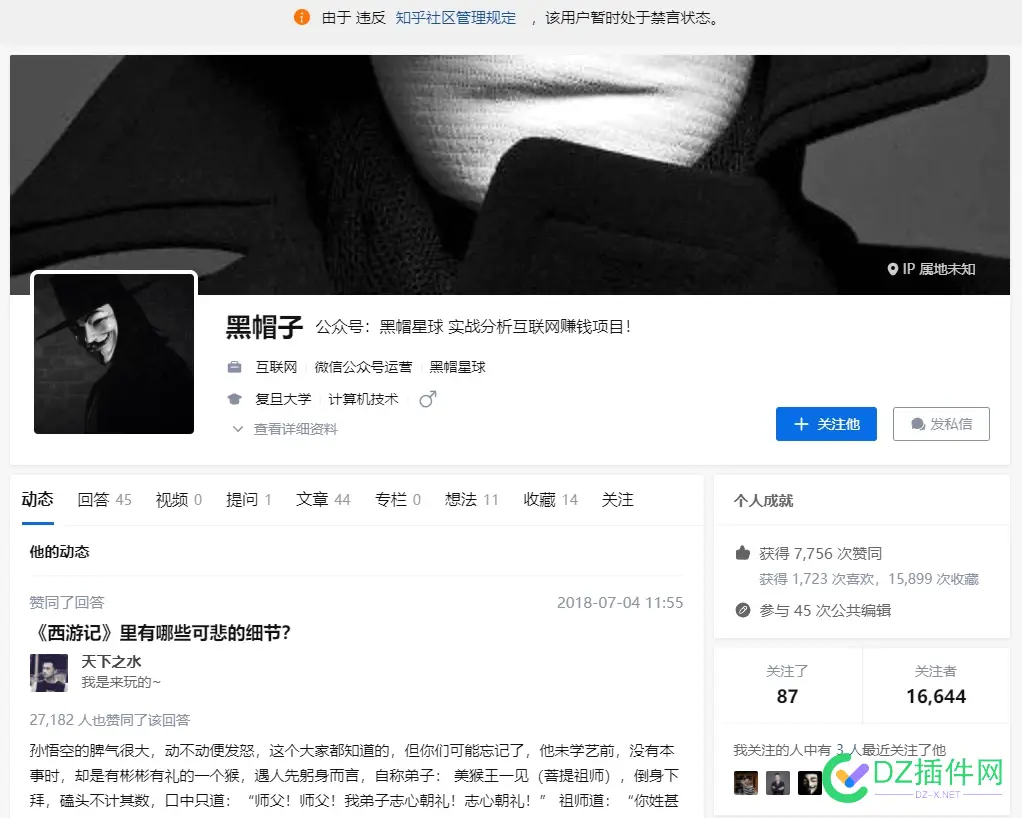
Task: Click the 关注者 16,644 counter
Action: [x=936, y=686]
